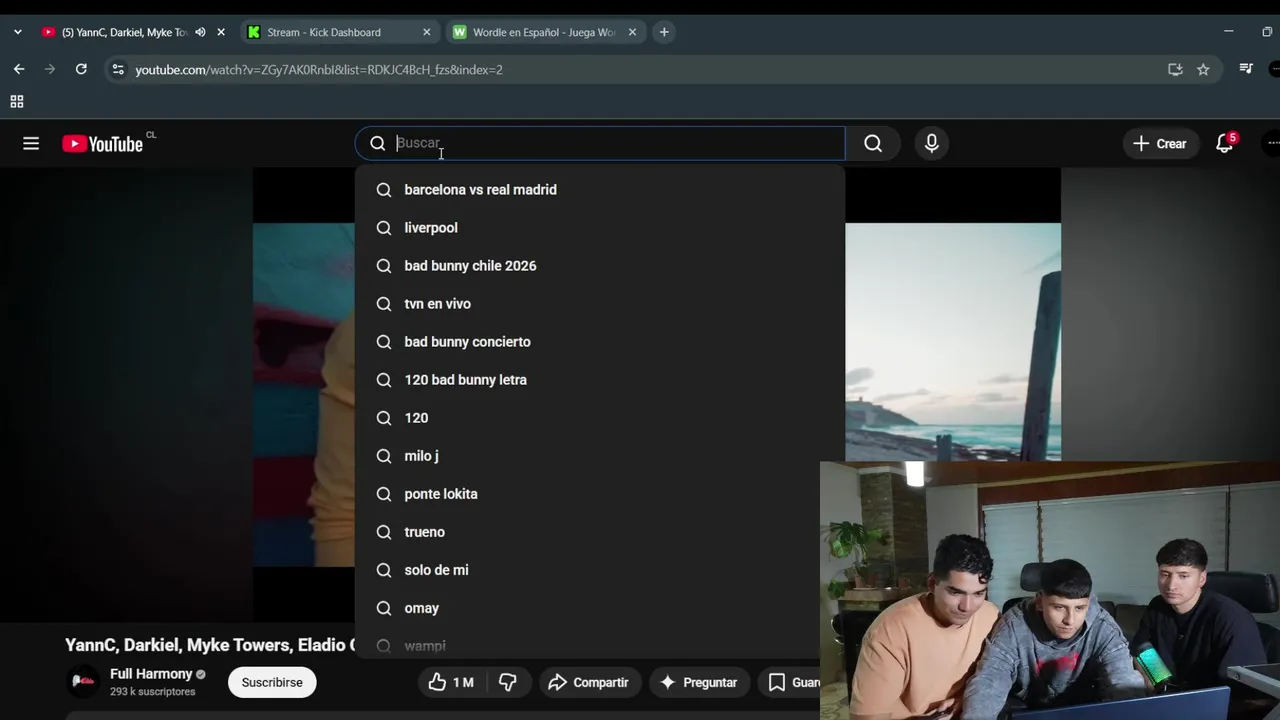Select suggestion bad bunny chile 2026

(600, 266)
